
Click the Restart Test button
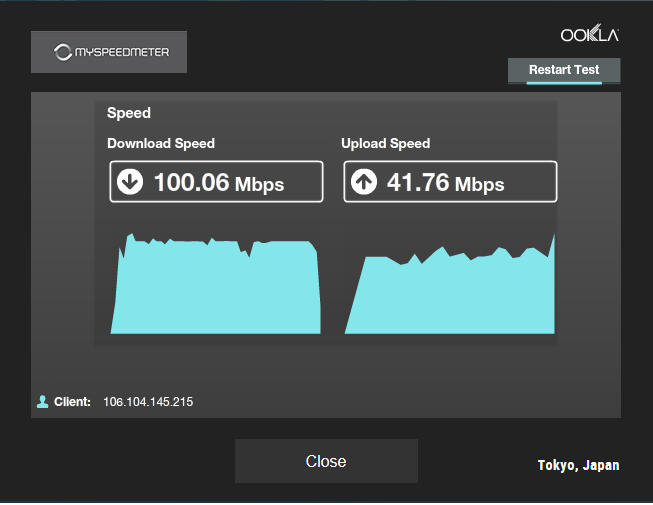click(564, 71)
